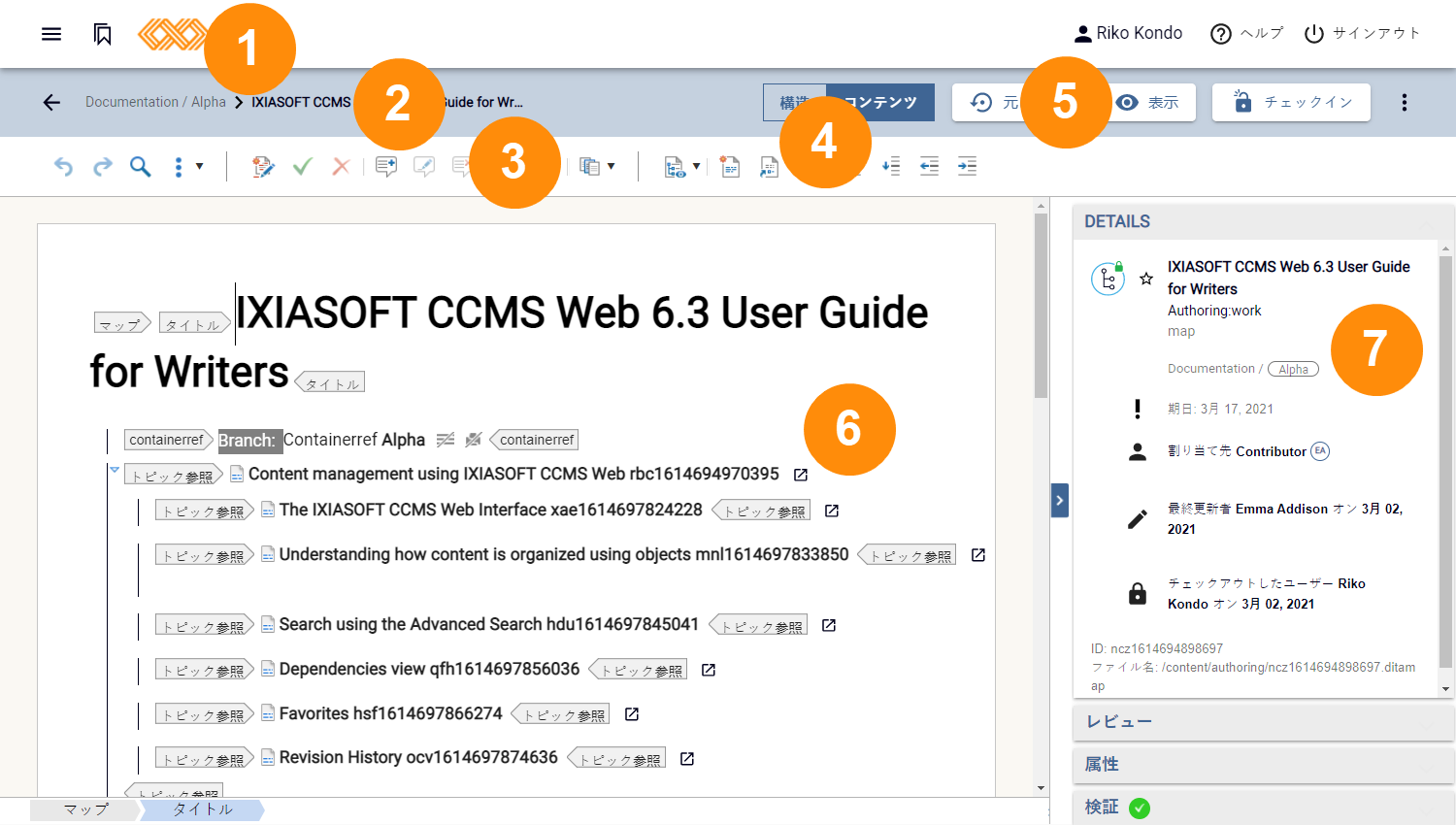Switch to the 構造 view tab
The height and width of the screenshot is (825, 1456).
(795, 102)
